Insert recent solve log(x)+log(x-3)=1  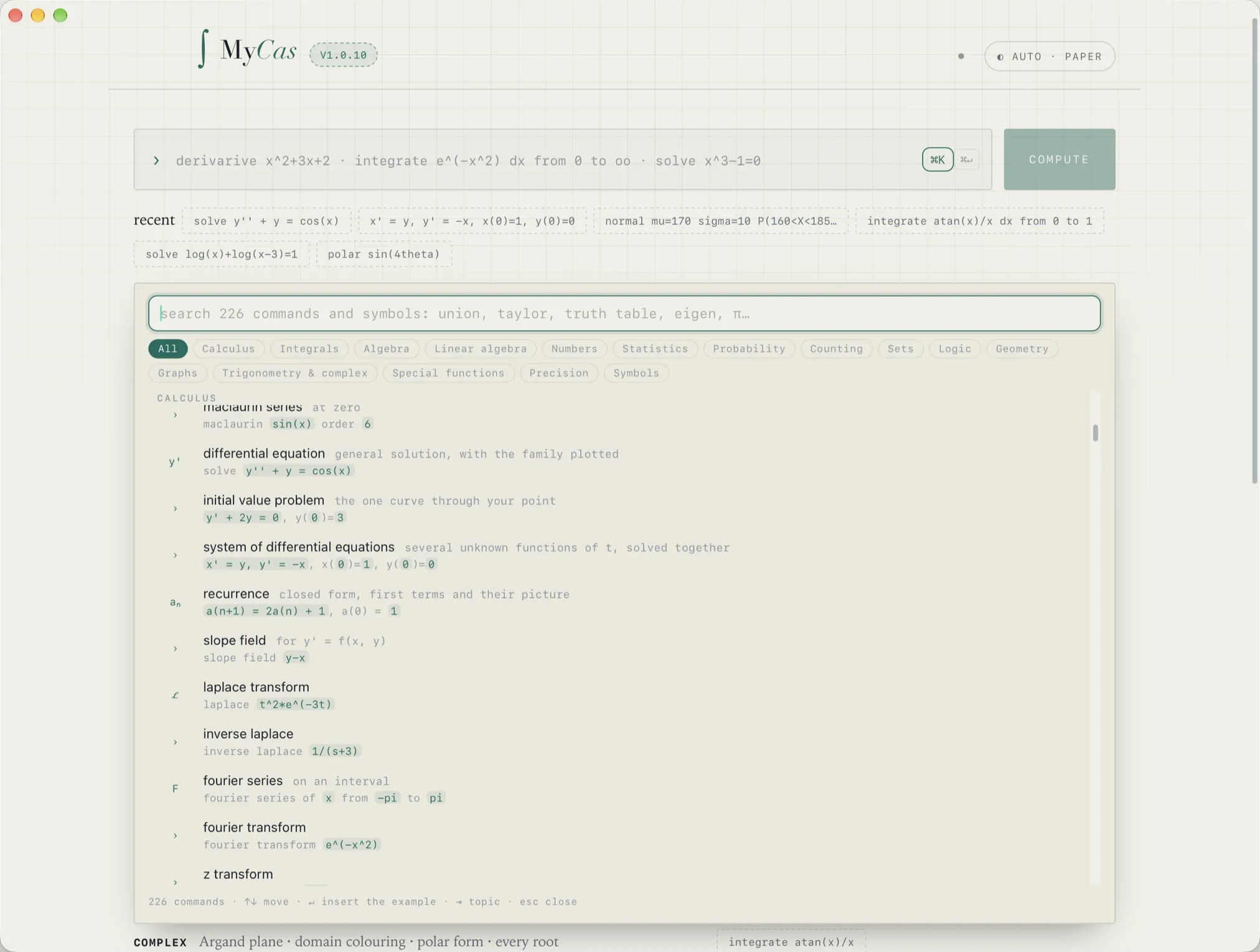[x=222, y=254]
